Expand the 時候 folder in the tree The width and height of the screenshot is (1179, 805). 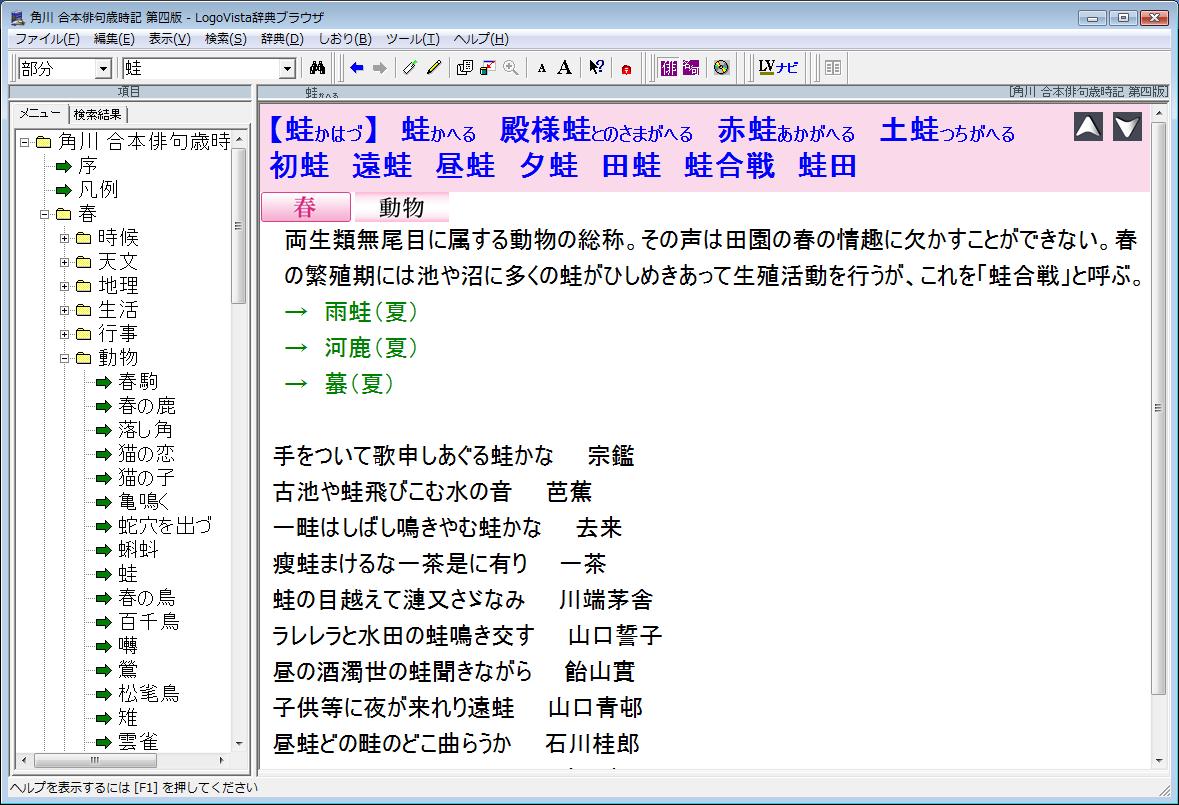tap(64, 238)
